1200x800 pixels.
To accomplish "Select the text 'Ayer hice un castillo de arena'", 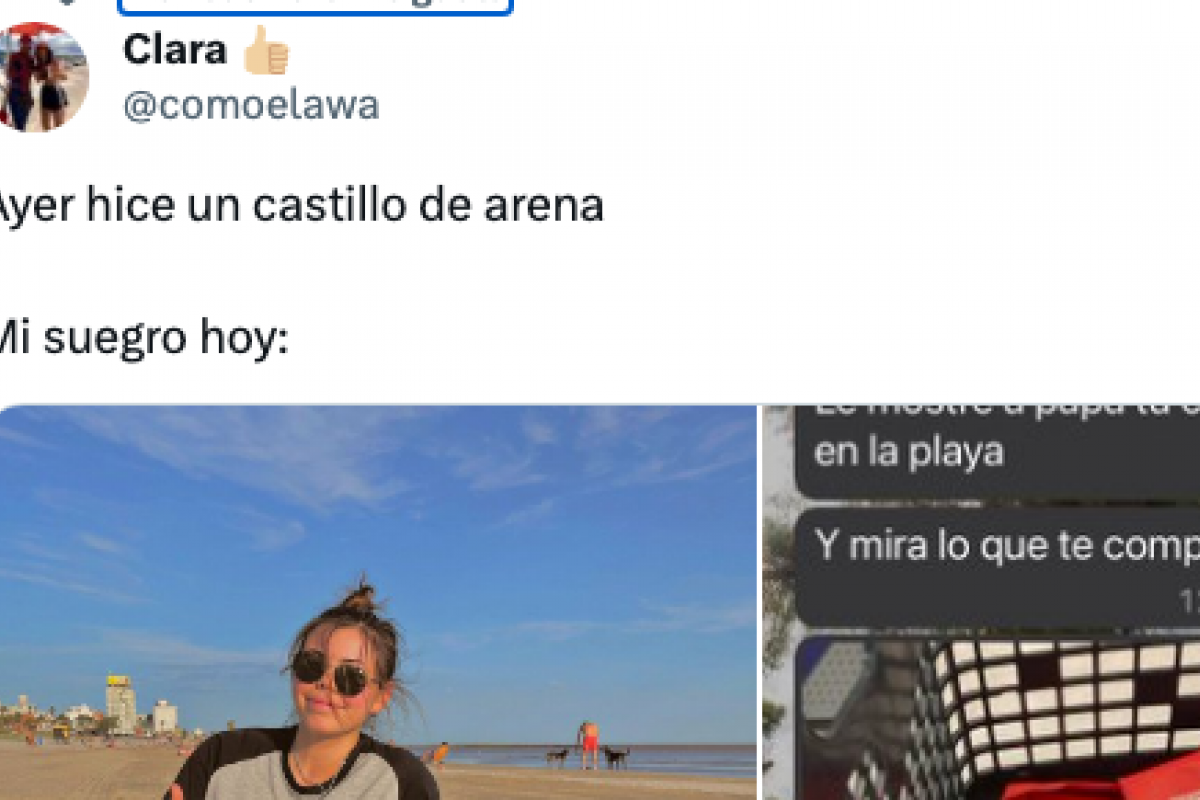I will pyautogui.click(x=300, y=206).
